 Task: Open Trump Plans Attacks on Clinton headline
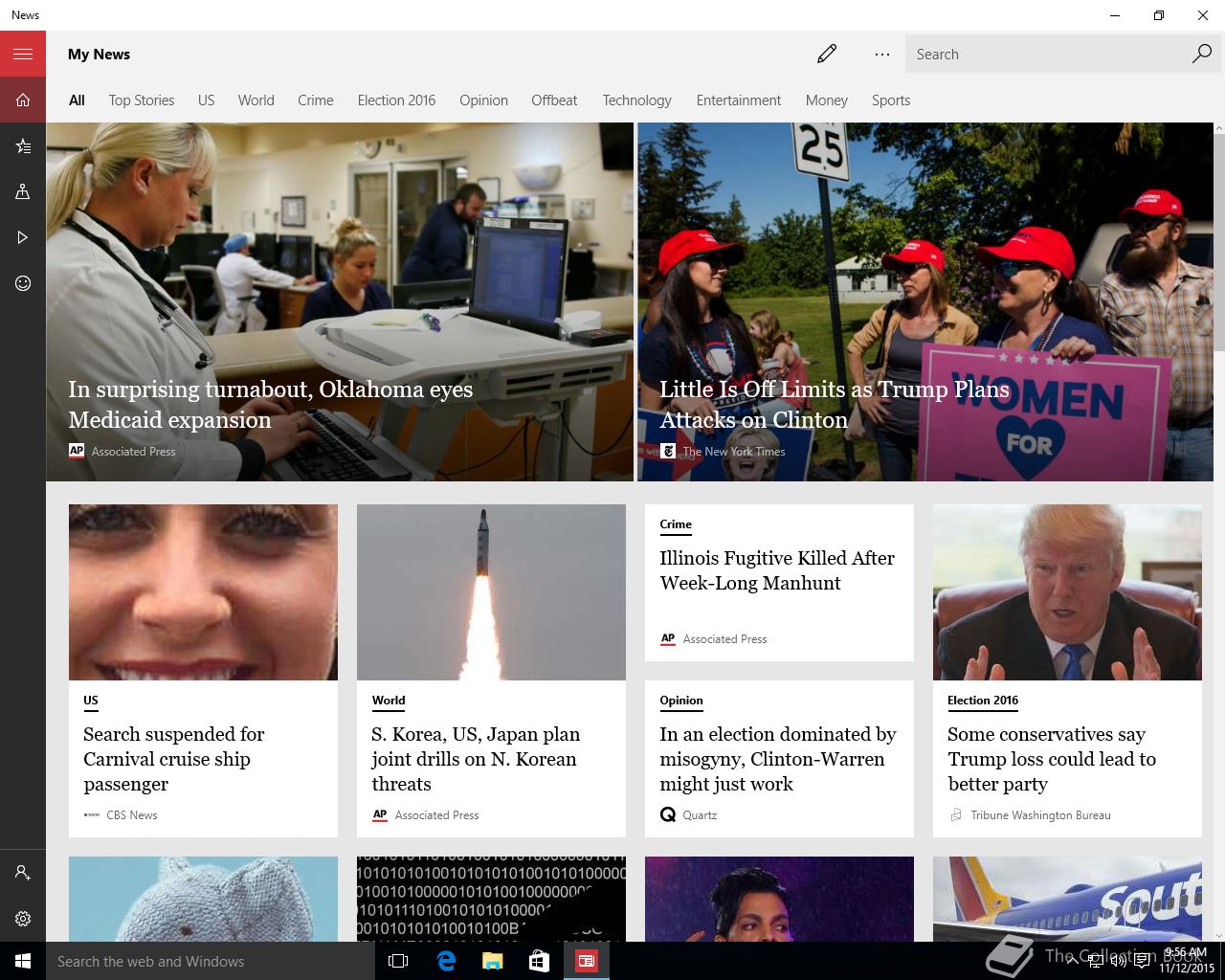[x=834, y=405]
